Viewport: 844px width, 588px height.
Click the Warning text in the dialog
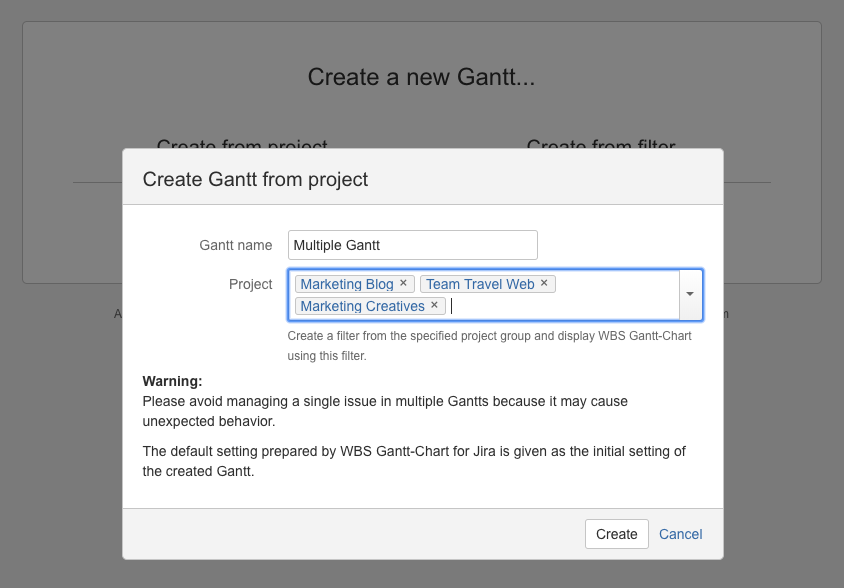[172, 381]
